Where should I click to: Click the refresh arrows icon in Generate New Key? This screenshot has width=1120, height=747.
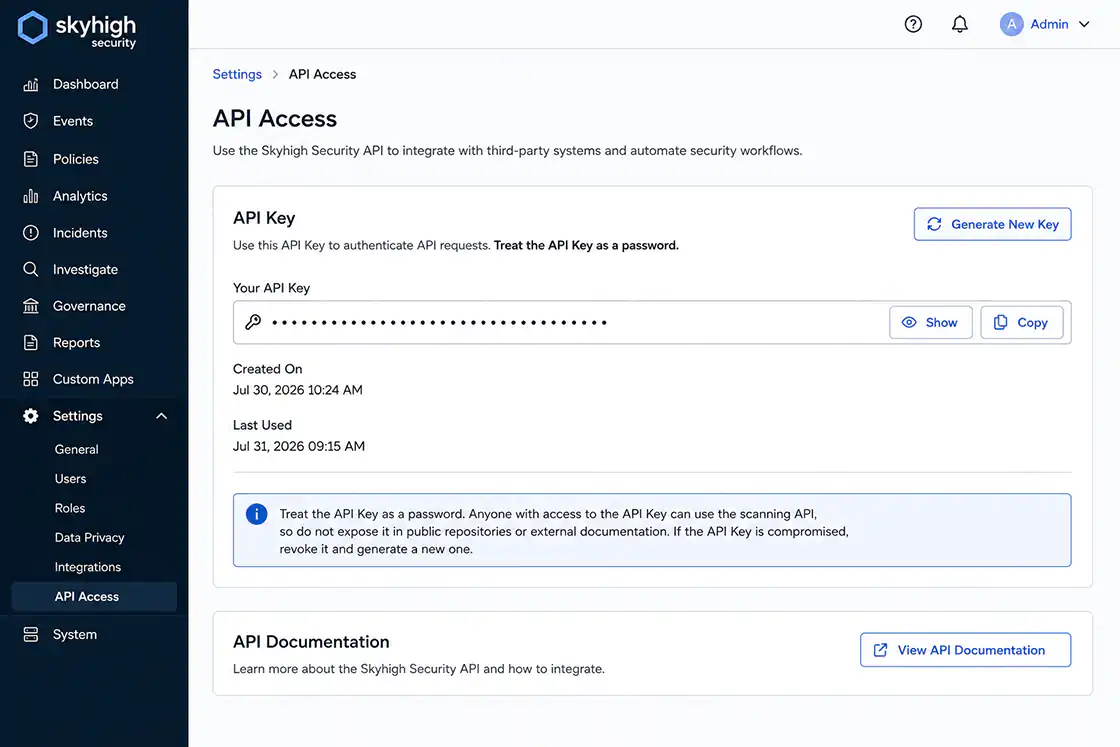pyautogui.click(x=934, y=224)
